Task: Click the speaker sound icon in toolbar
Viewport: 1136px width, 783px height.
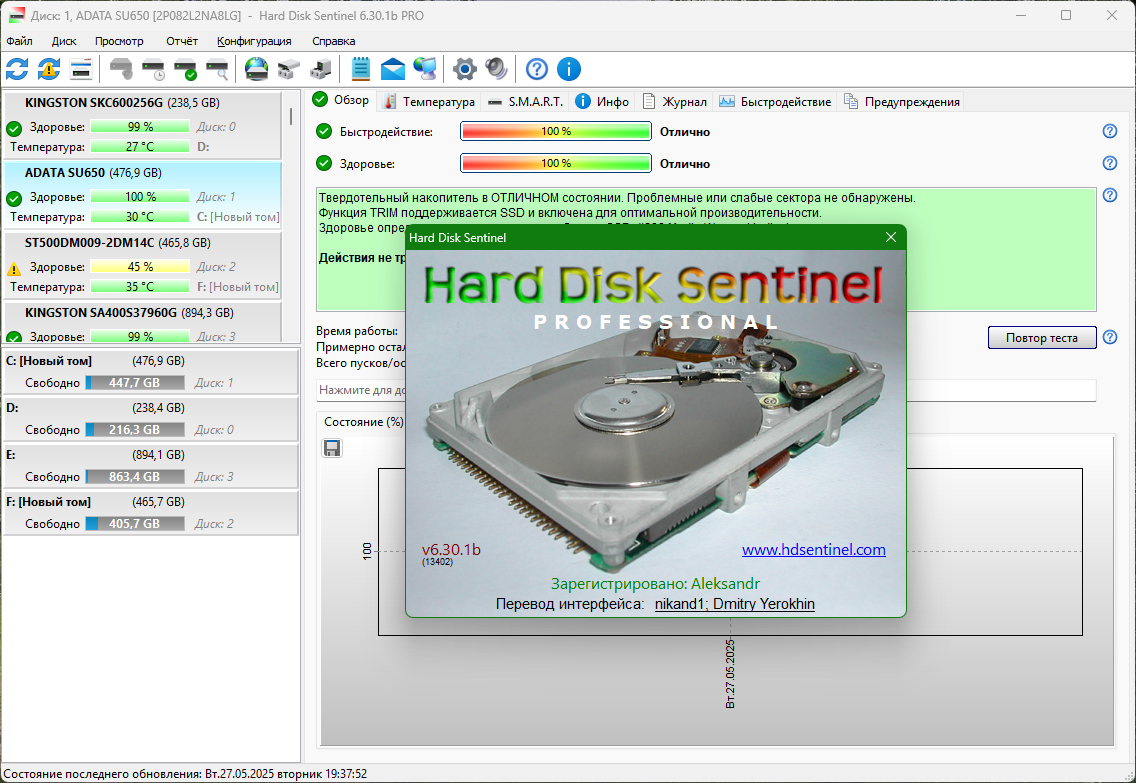Action: click(496, 70)
